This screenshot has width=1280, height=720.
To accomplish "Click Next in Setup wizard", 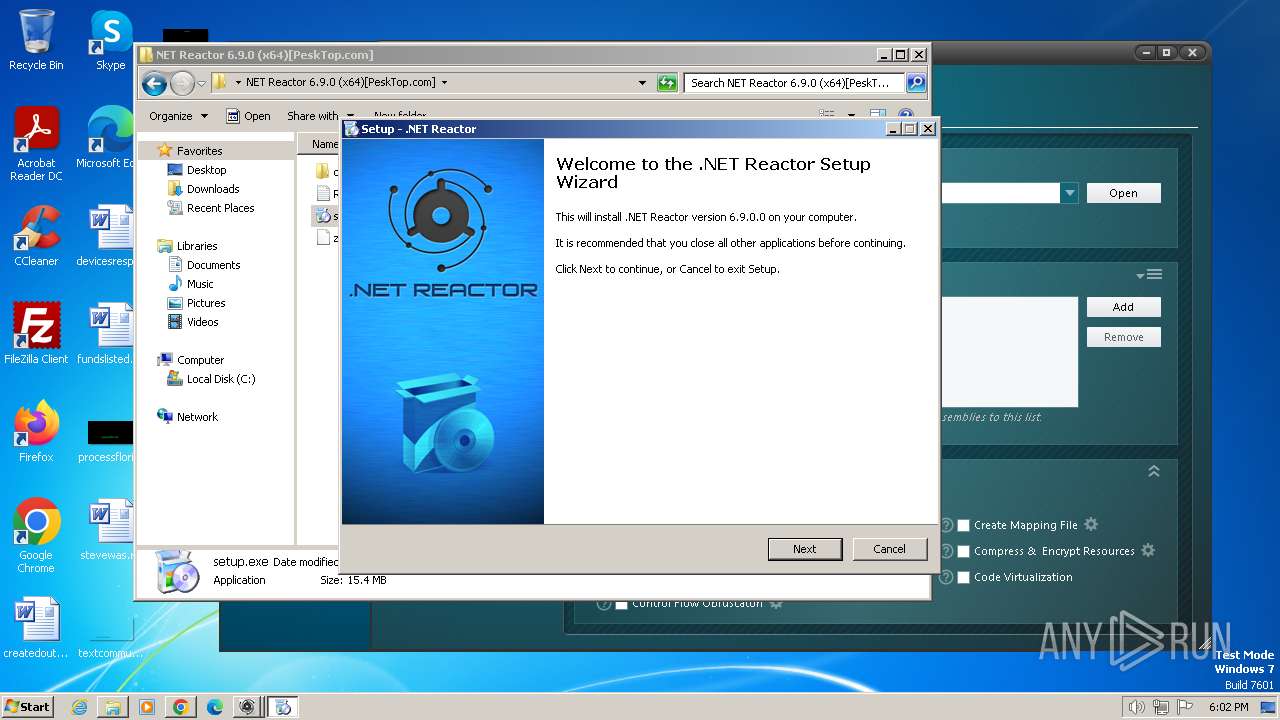I will pos(805,549).
